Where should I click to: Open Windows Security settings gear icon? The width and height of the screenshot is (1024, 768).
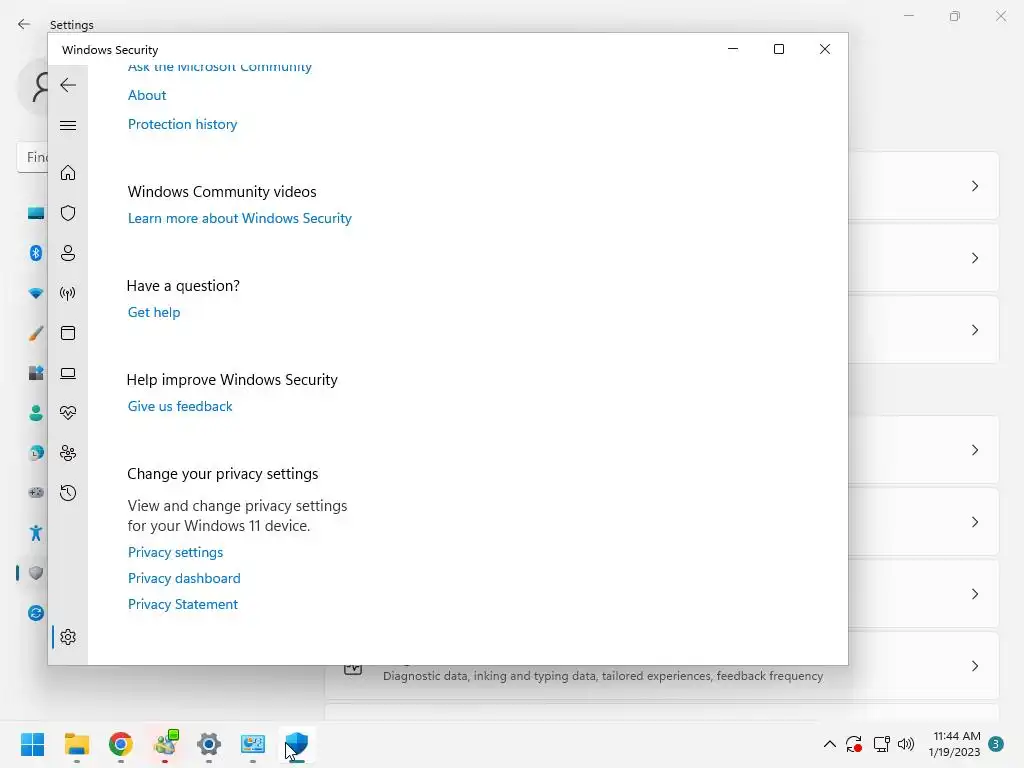68,637
